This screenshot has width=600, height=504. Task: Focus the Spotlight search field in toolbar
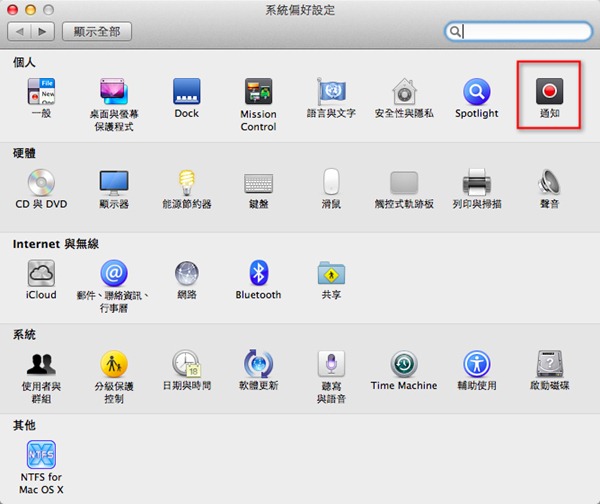coord(518,31)
